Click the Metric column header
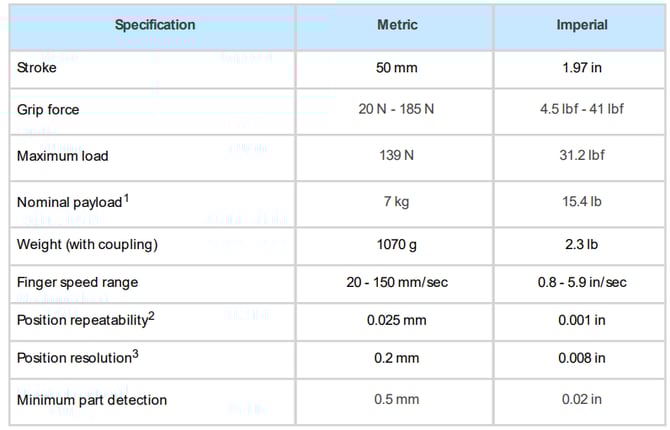The image size is (670, 430). coord(397,25)
